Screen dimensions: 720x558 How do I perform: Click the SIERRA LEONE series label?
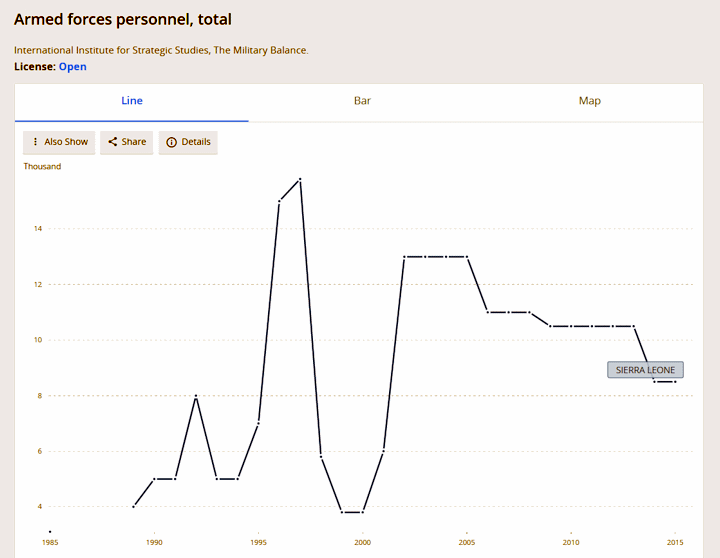tap(645, 370)
